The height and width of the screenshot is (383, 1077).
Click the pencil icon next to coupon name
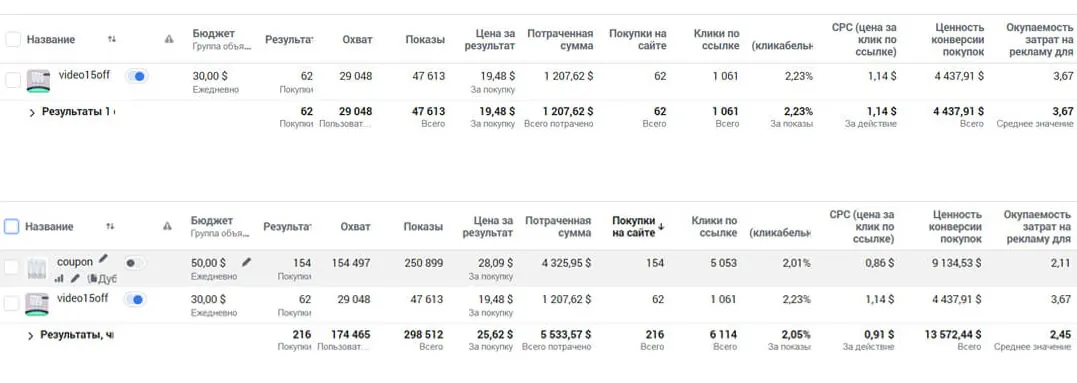(103, 259)
